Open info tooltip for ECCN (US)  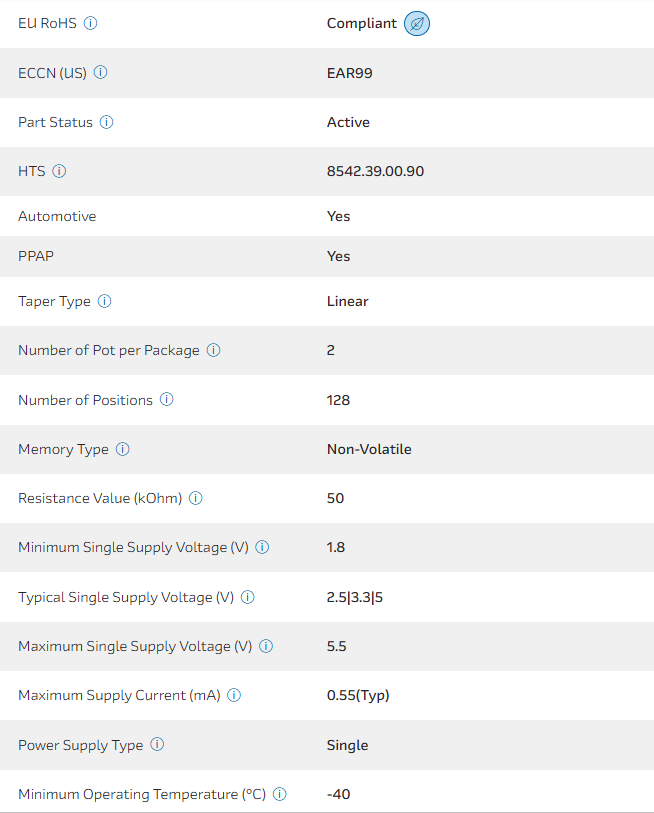[101, 73]
